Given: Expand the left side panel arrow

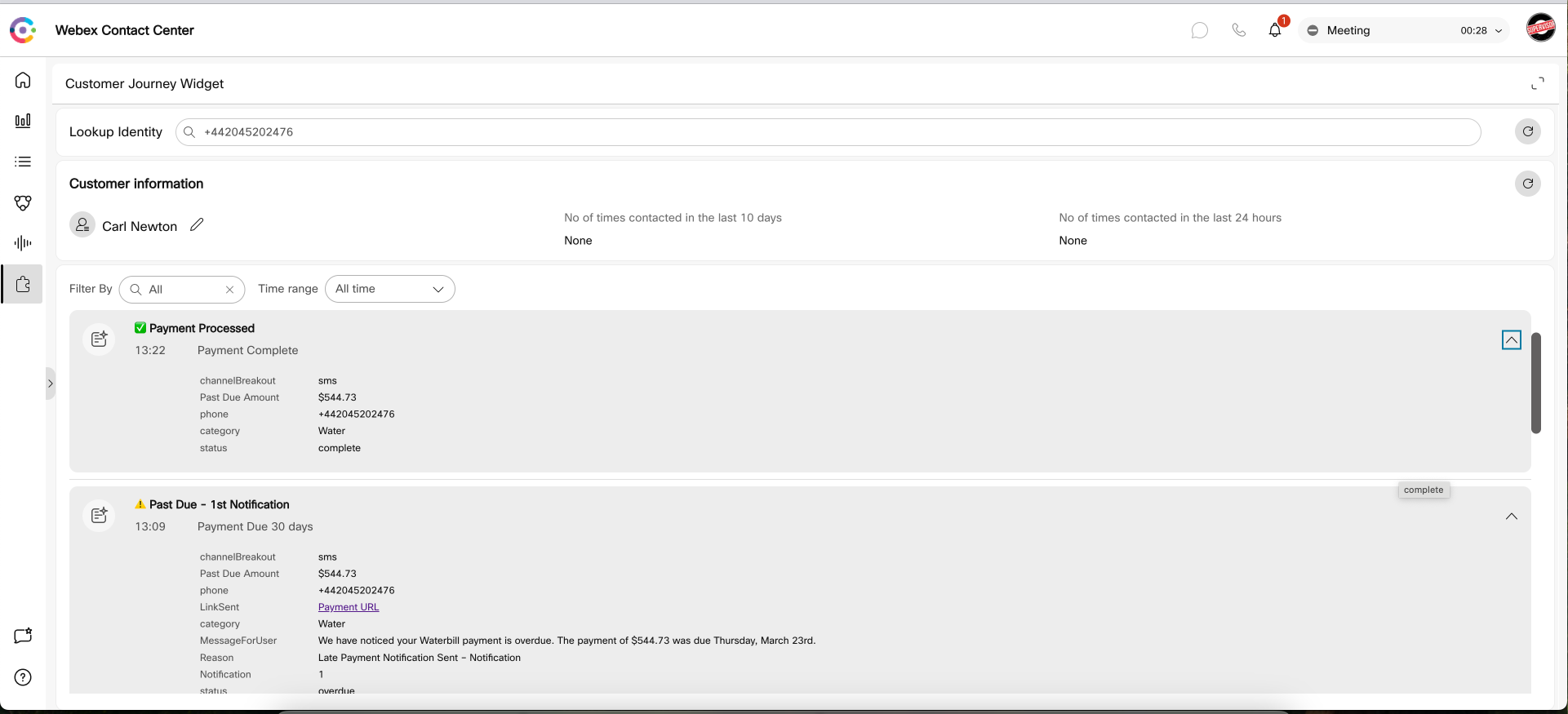Looking at the screenshot, I should (x=51, y=384).
